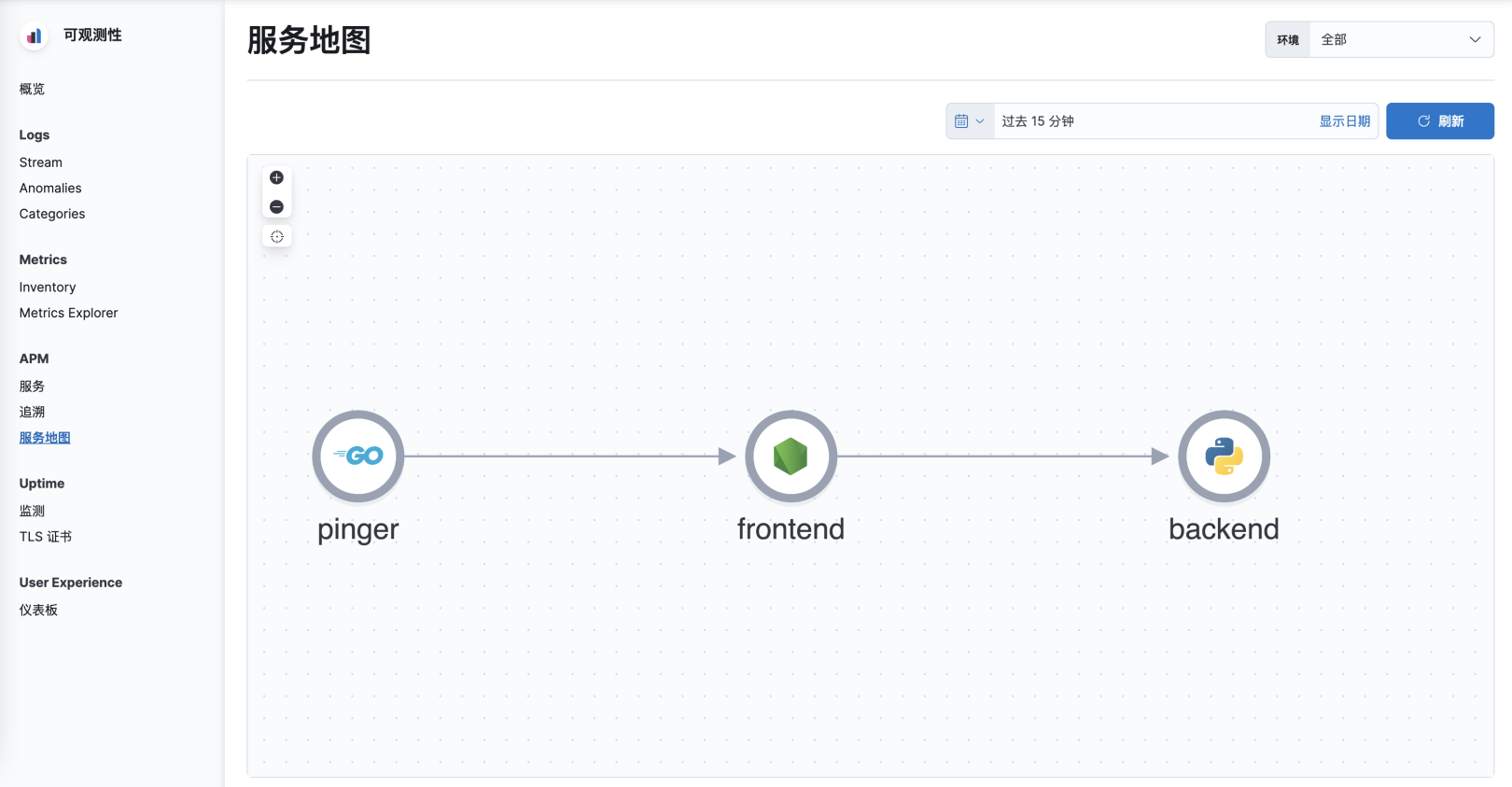Zoom out on the service map
Screen dimensions: 1512x787
pos(276,205)
